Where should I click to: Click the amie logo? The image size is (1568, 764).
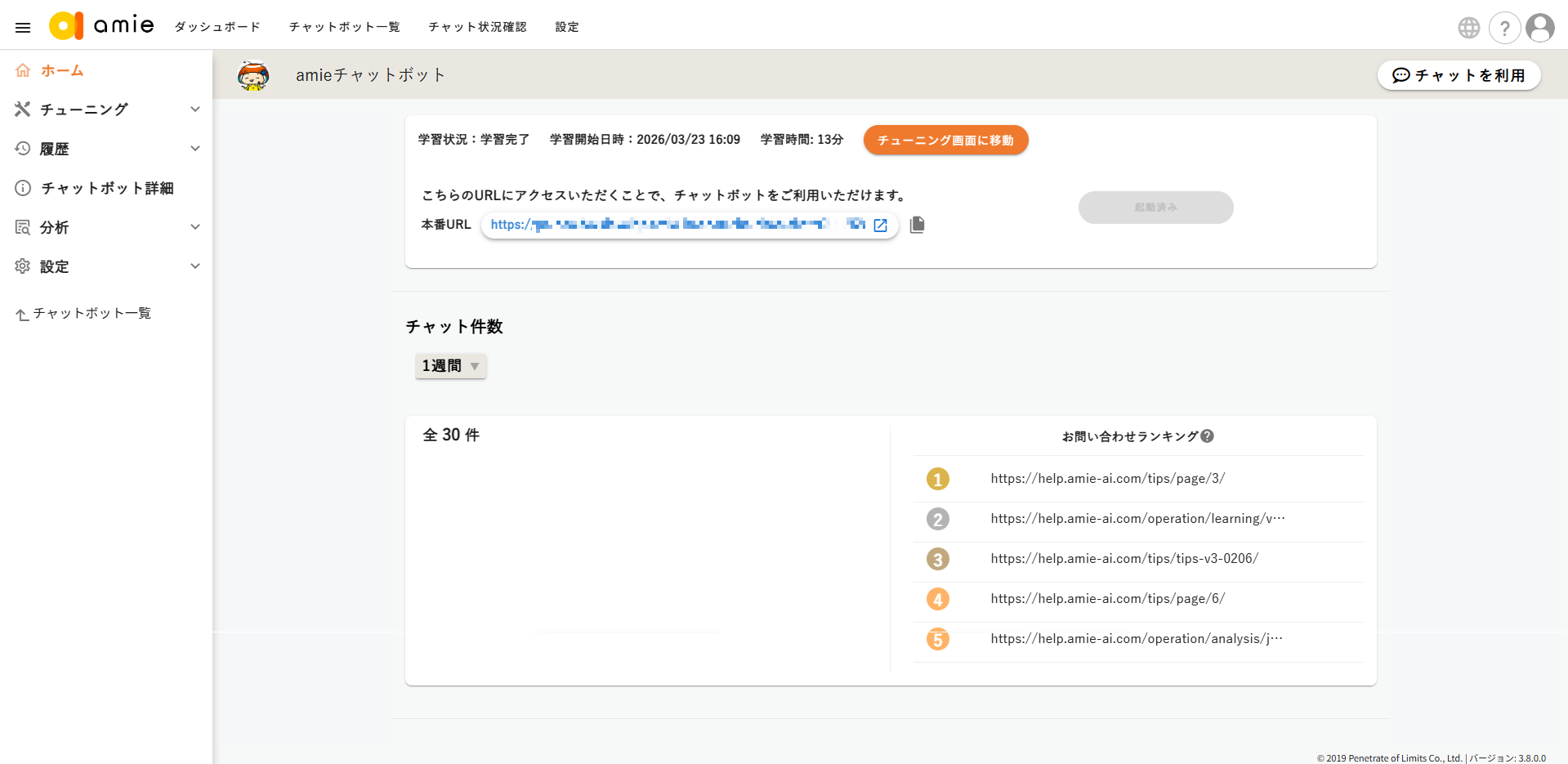(x=101, y=26)
